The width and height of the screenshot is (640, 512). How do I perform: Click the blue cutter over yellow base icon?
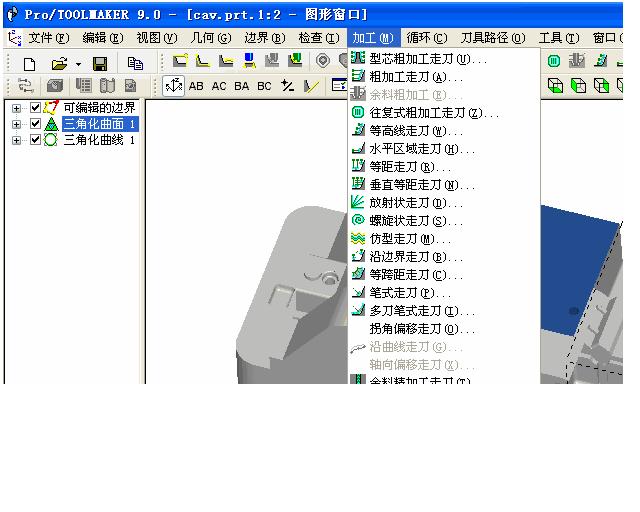coord(249,61)
